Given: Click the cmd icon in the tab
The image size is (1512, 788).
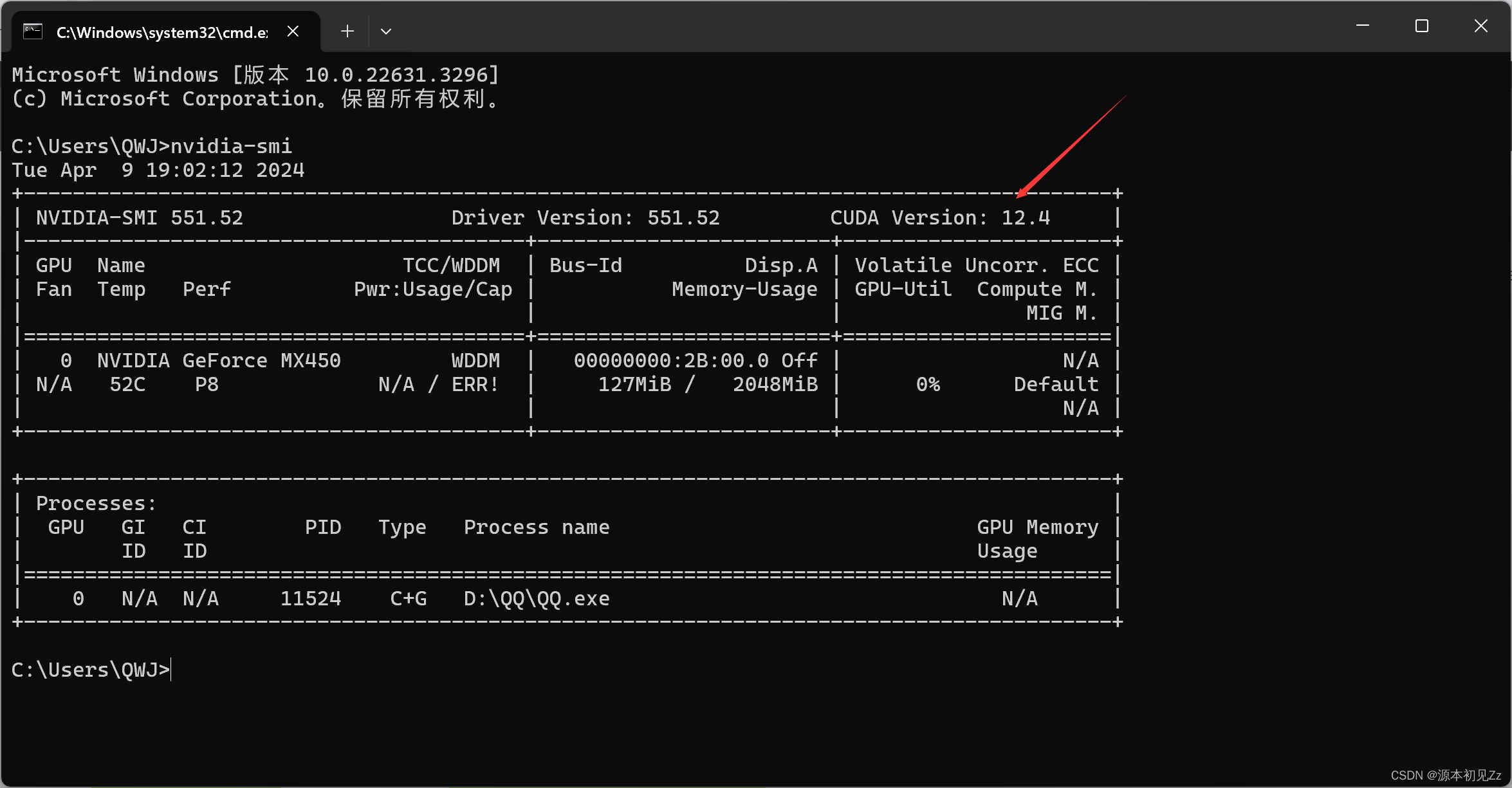Looking at the screenshot, I should (33, 32).
